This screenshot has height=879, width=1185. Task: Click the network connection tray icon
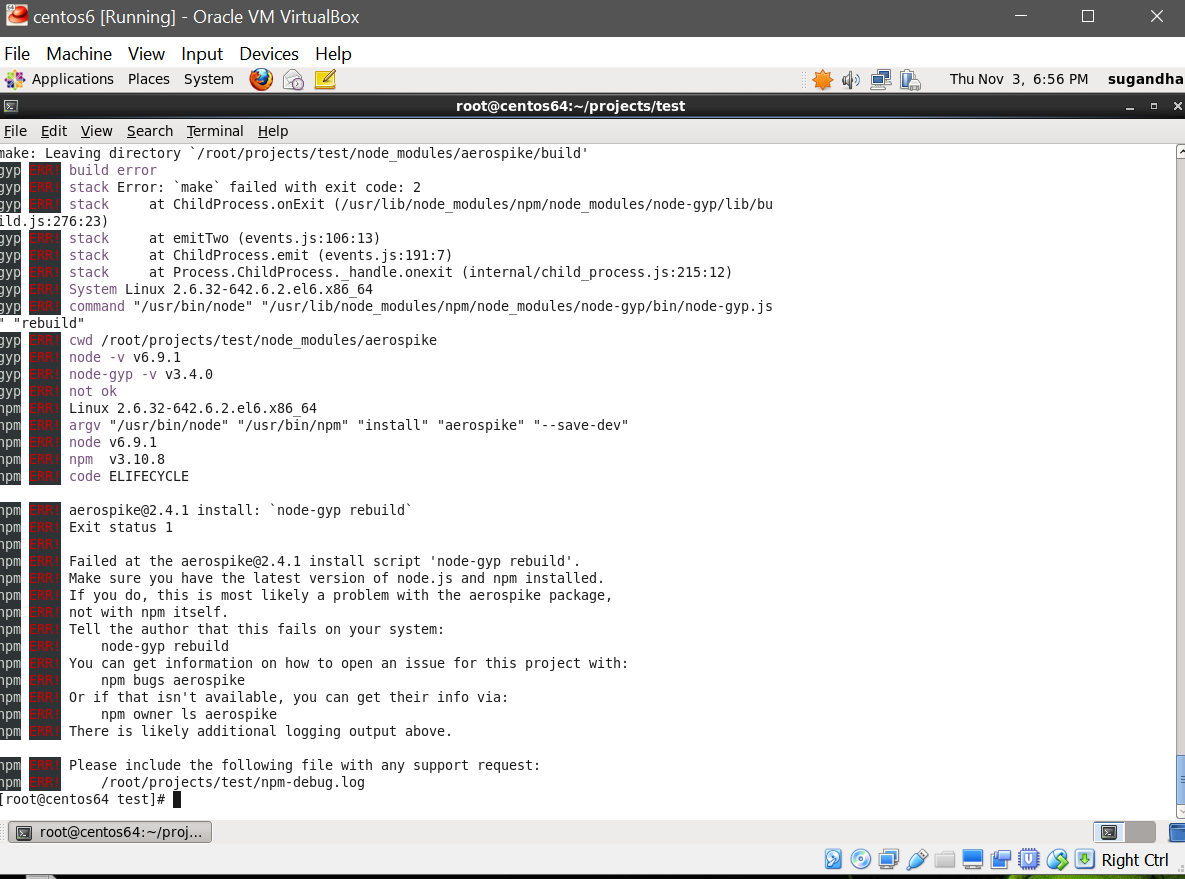tap(880, 79)
